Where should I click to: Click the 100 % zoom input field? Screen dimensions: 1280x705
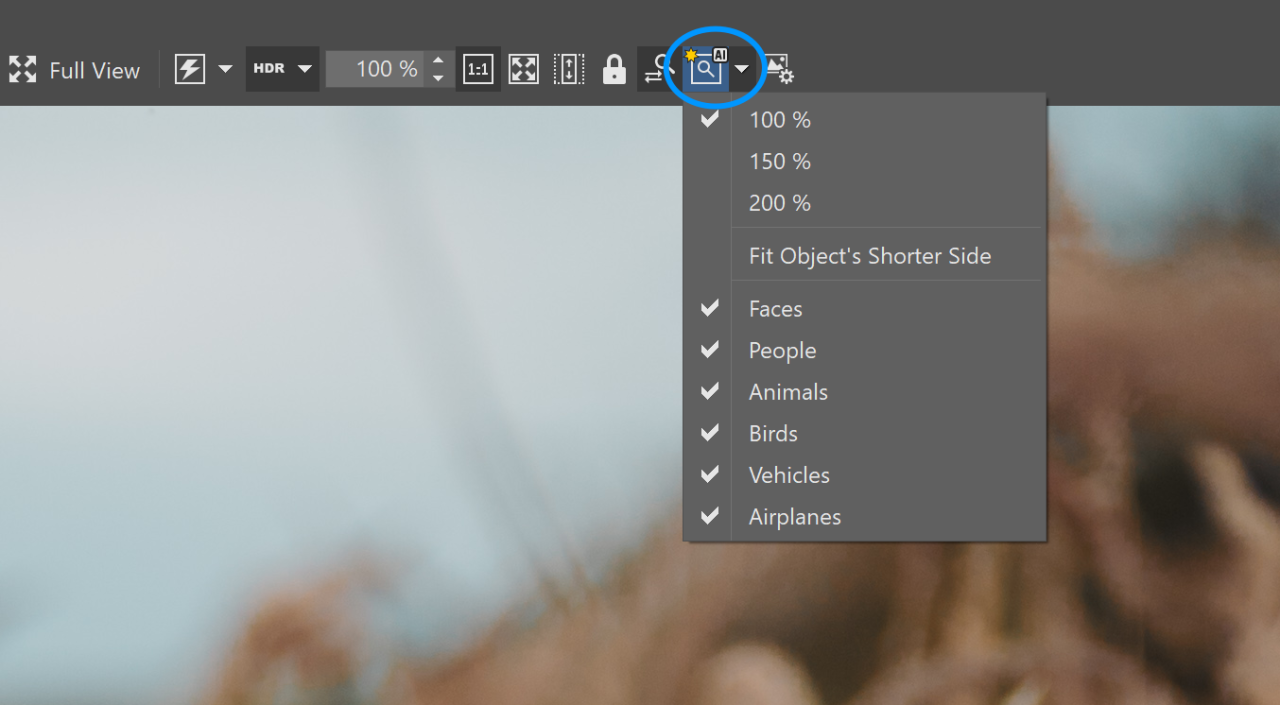click(x=376, y=69)
